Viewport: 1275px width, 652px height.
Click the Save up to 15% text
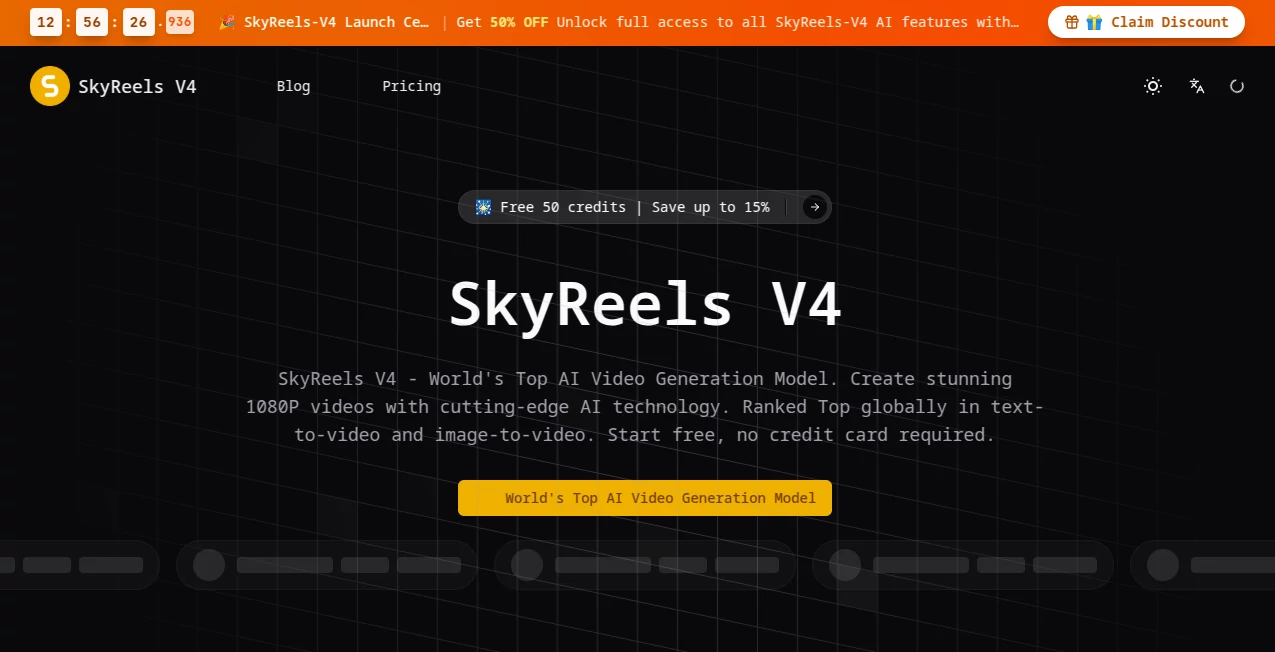pyautogui.click(x=711, y=207)
